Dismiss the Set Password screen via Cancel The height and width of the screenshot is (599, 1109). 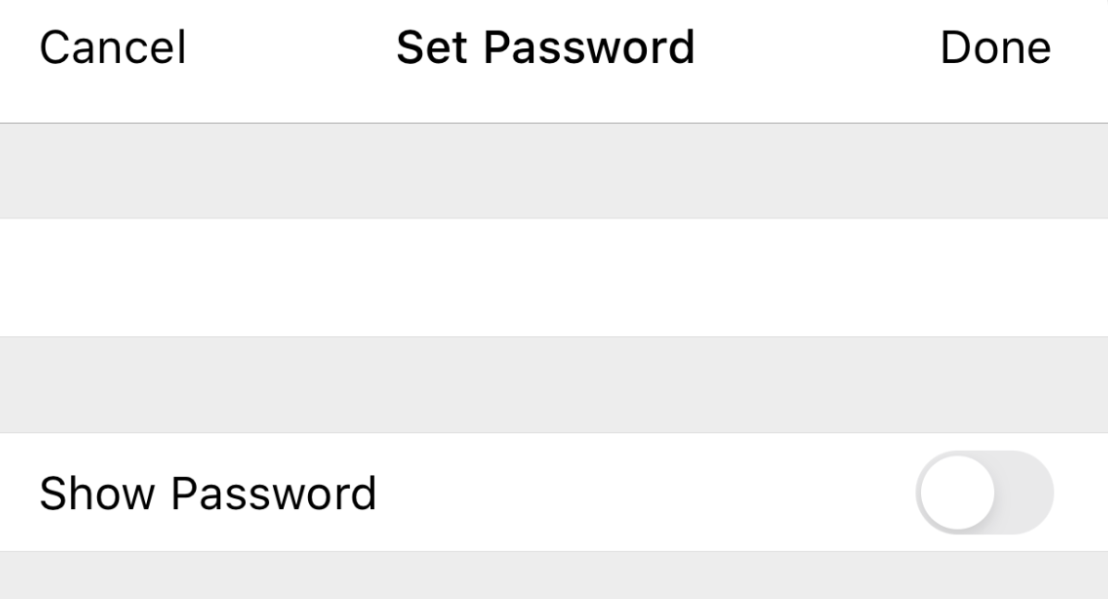tap(112, 48)
